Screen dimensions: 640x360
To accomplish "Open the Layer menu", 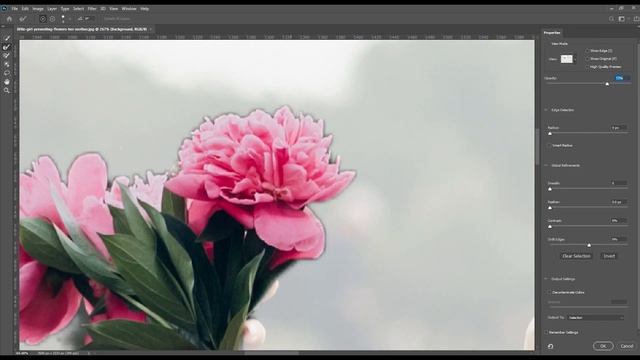I will (52, 9).
